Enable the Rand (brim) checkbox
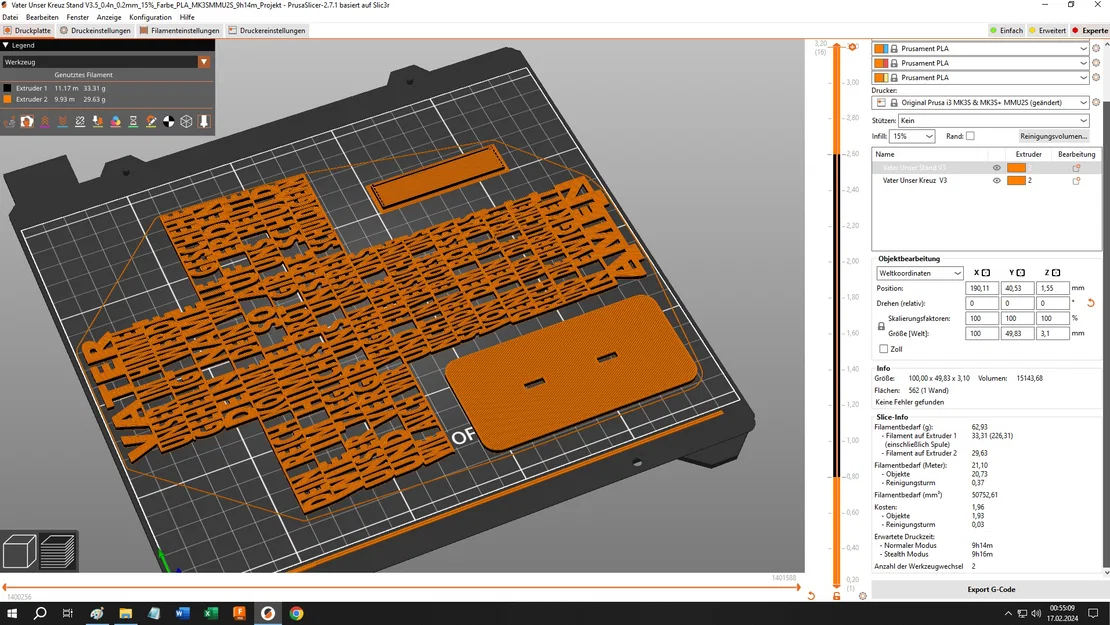1110x625 pixels. pos(970,136)
